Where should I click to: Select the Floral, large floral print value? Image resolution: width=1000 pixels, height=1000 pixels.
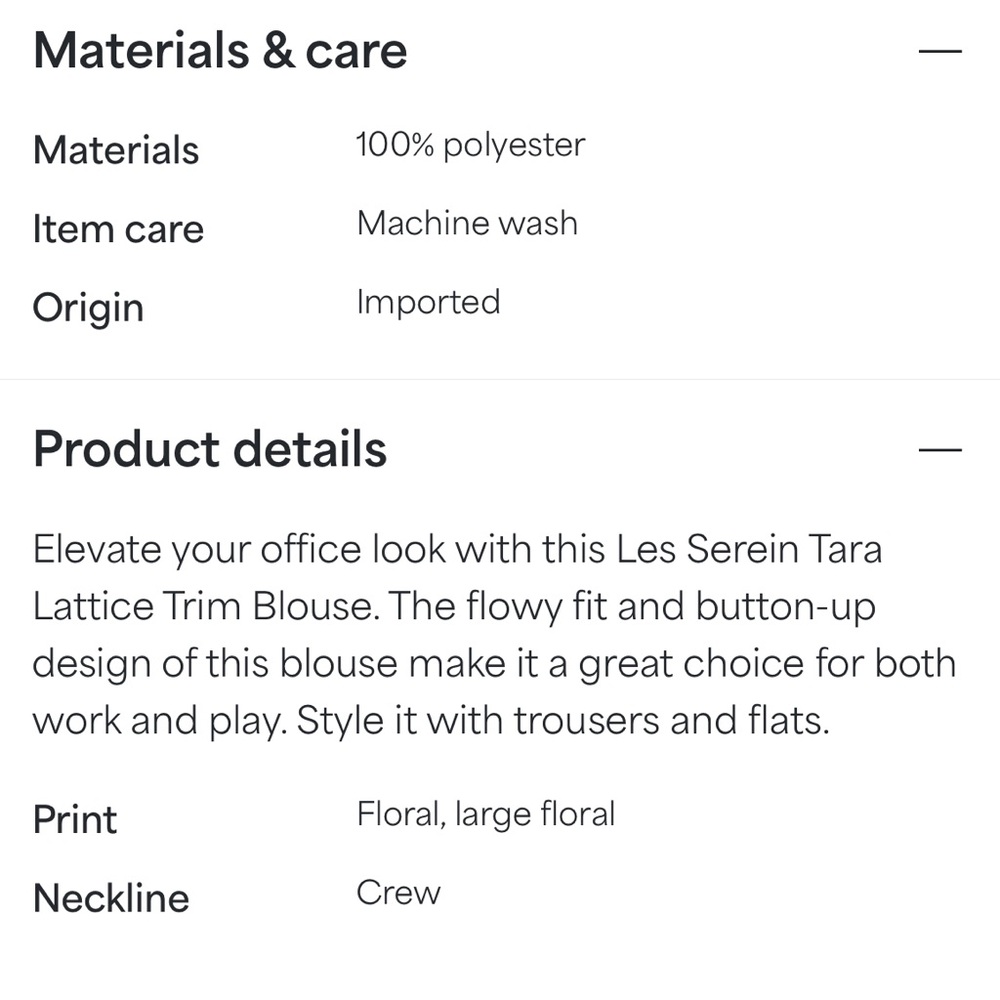(x=485, y=813)
